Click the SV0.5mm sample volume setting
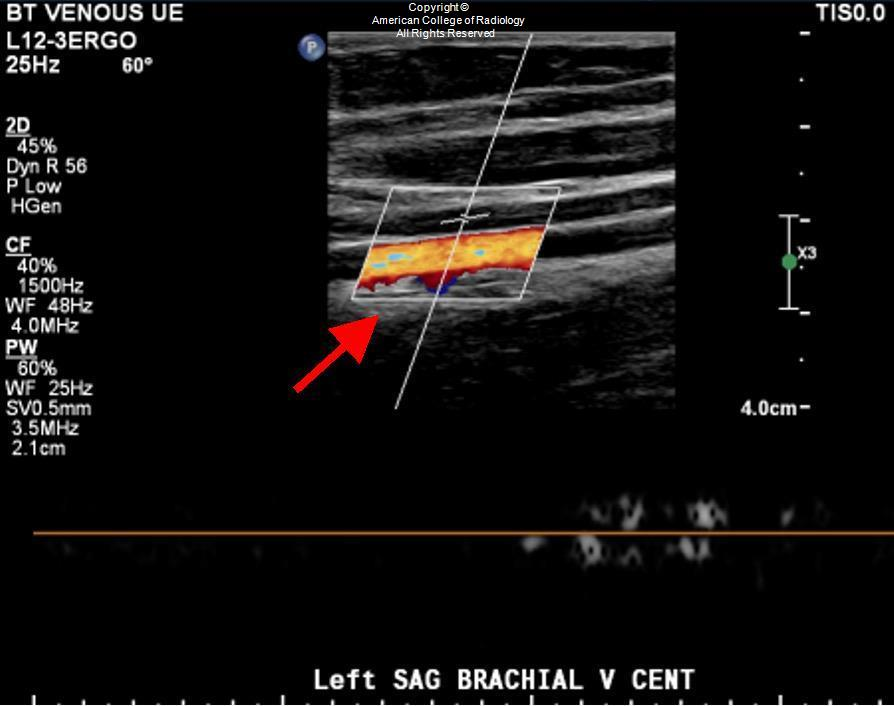This screenshot has width=894, height=706. [x=48, y=408]
